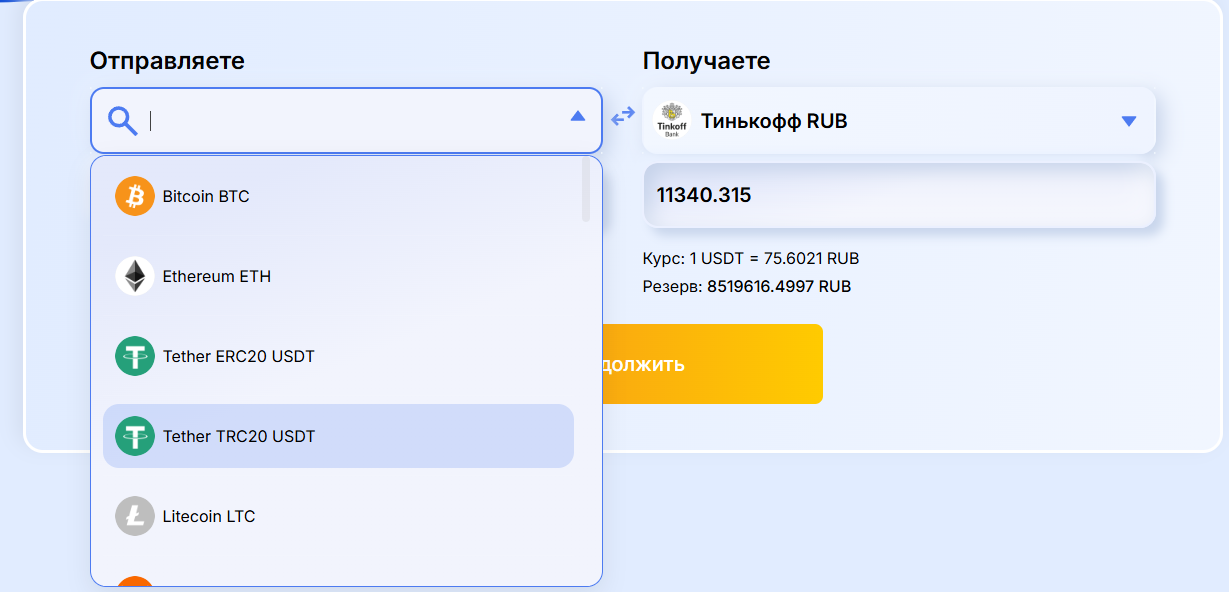Click the Tether TRC20 USDT icon

(x=135, y=436)
